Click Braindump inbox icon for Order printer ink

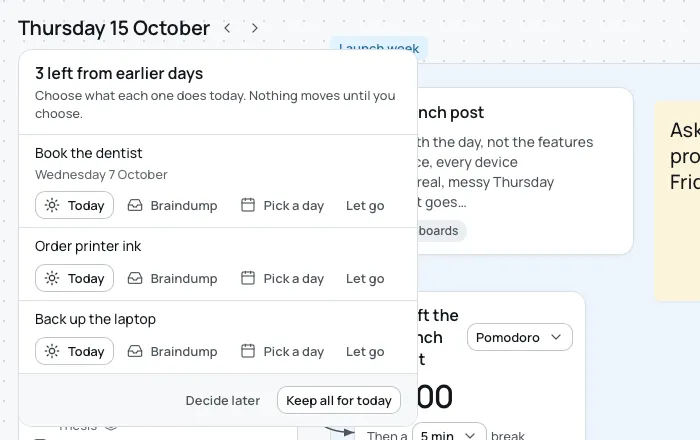(x=135, y=278)
